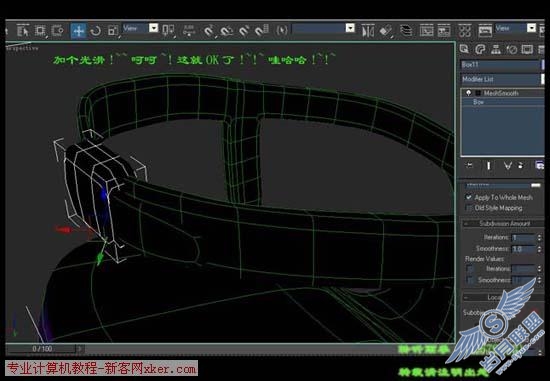
Task: Open the Select by Name tool
Action: point(23,31)
